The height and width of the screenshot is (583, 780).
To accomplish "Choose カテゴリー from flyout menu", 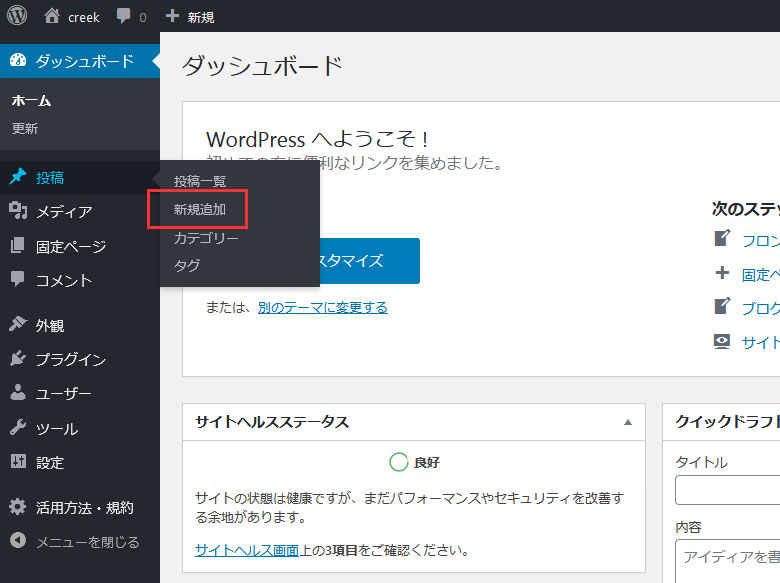I will (205, 238).
